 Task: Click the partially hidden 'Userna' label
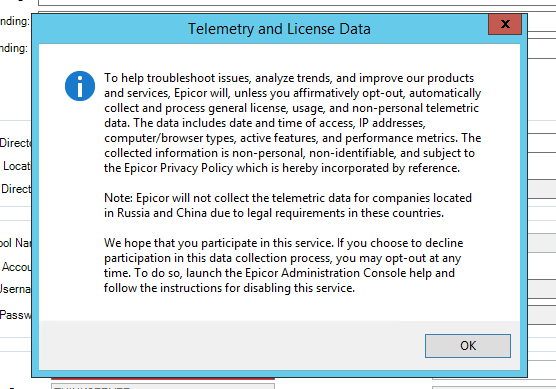pyautogui.click(x=16, y=289)
